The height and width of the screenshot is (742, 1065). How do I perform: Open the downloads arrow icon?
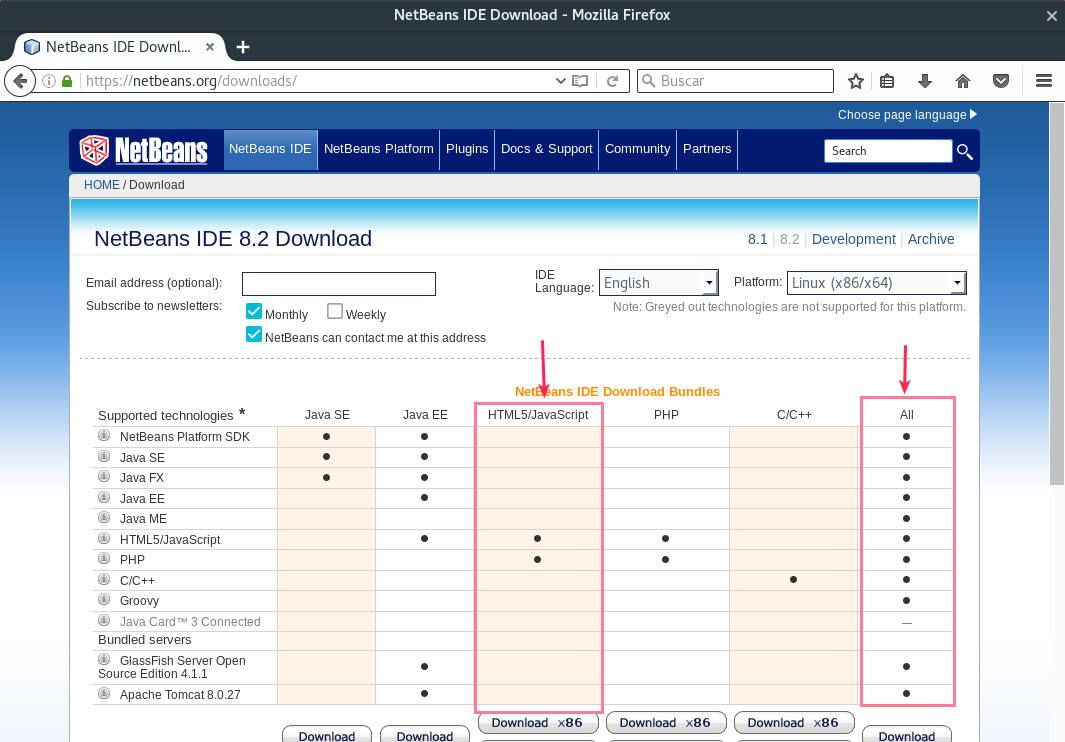[925, 82]
